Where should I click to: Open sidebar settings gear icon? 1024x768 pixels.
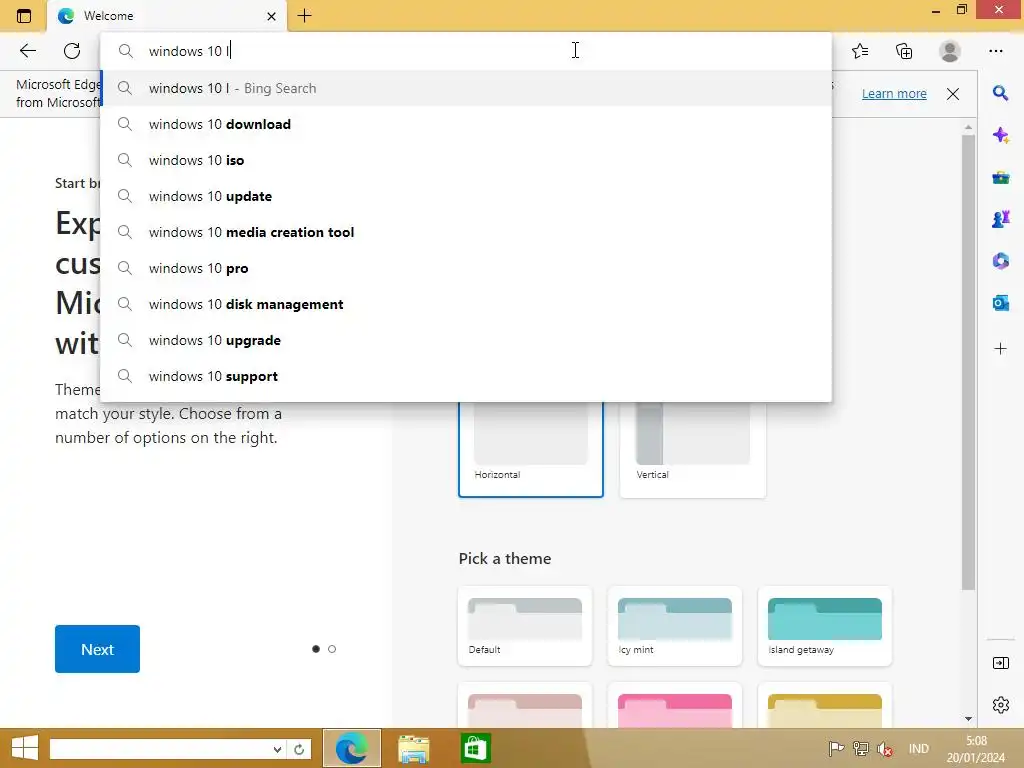click(x=1000, y=705)
